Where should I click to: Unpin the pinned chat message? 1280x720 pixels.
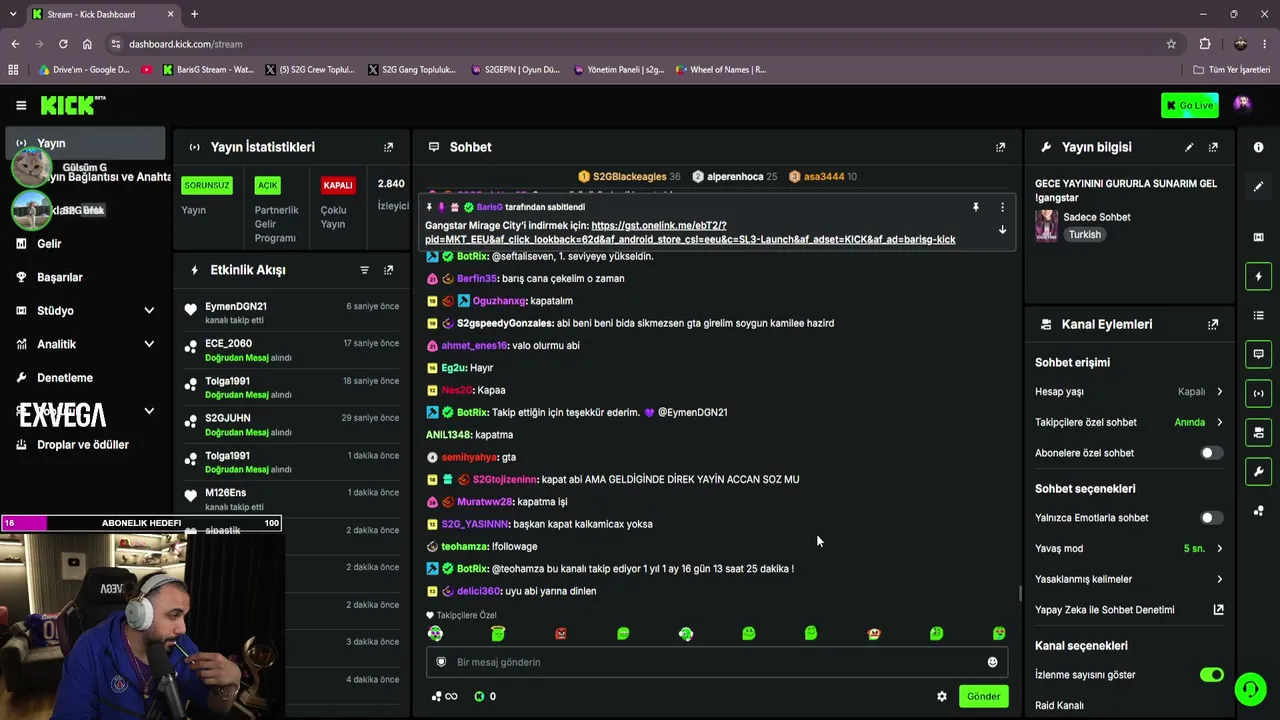pos(975,207)
